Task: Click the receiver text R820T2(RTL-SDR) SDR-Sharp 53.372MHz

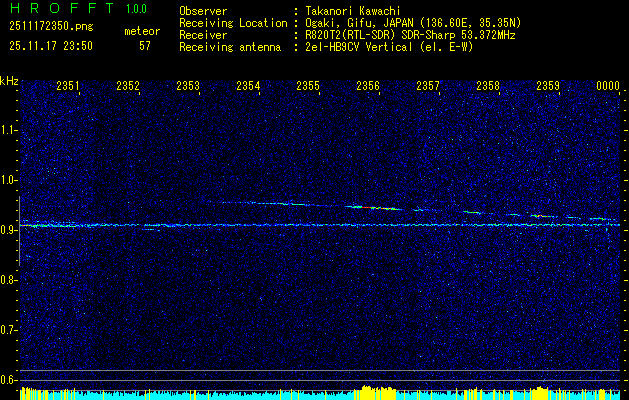Action: (x=410, y=35)
